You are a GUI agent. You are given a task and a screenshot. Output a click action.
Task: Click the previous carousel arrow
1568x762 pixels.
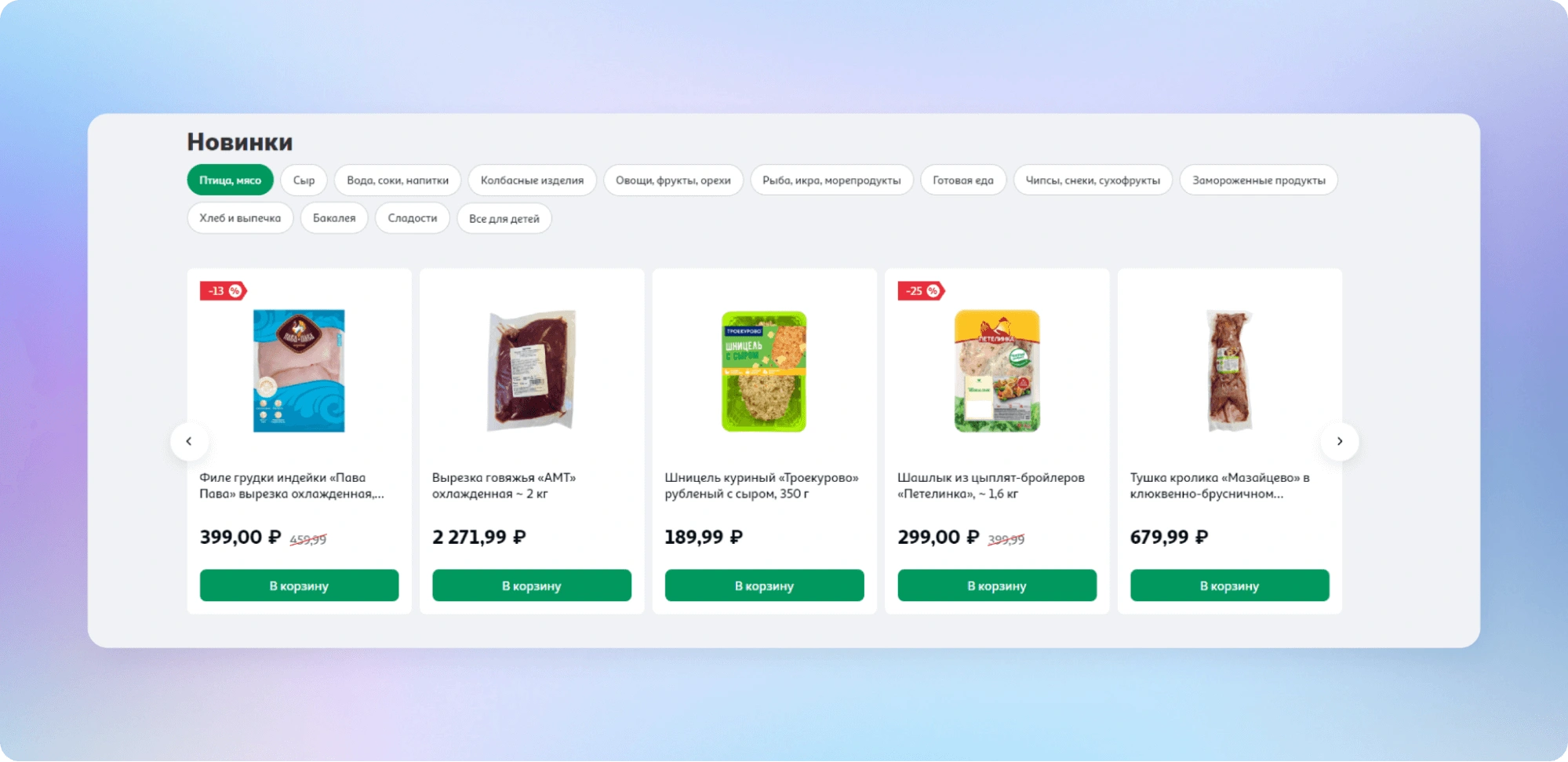tap(189, 441)
